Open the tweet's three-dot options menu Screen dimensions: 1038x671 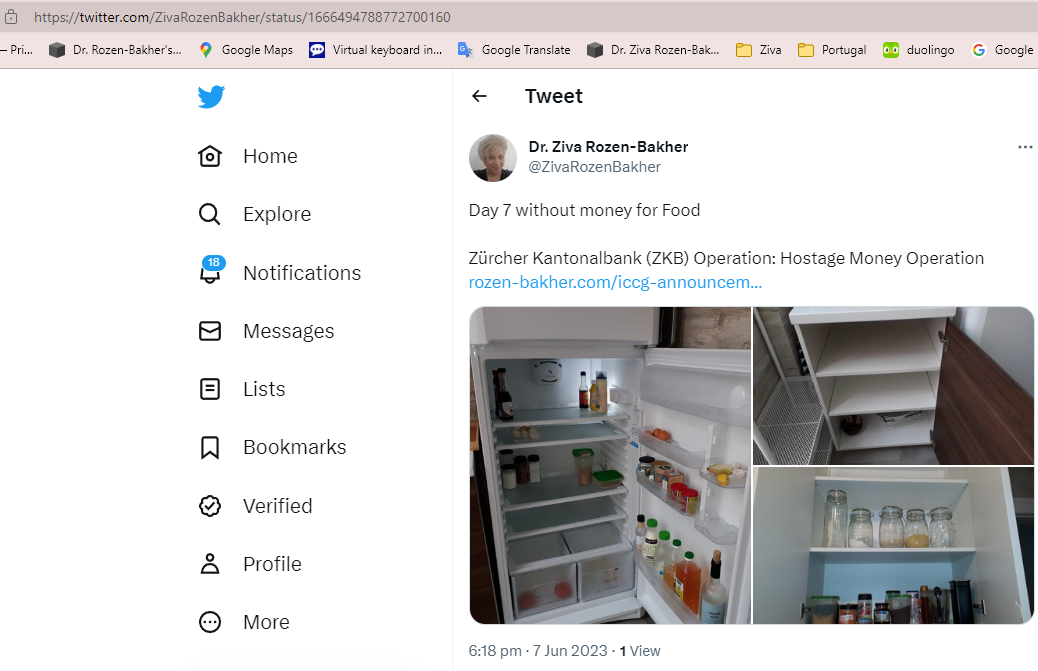point(1025,147)
